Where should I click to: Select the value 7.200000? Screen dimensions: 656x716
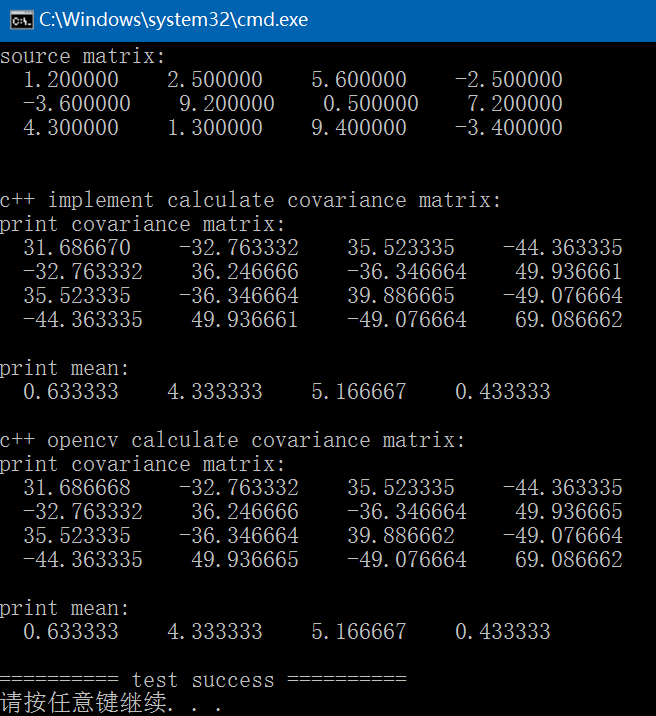[x=514, y=104]
